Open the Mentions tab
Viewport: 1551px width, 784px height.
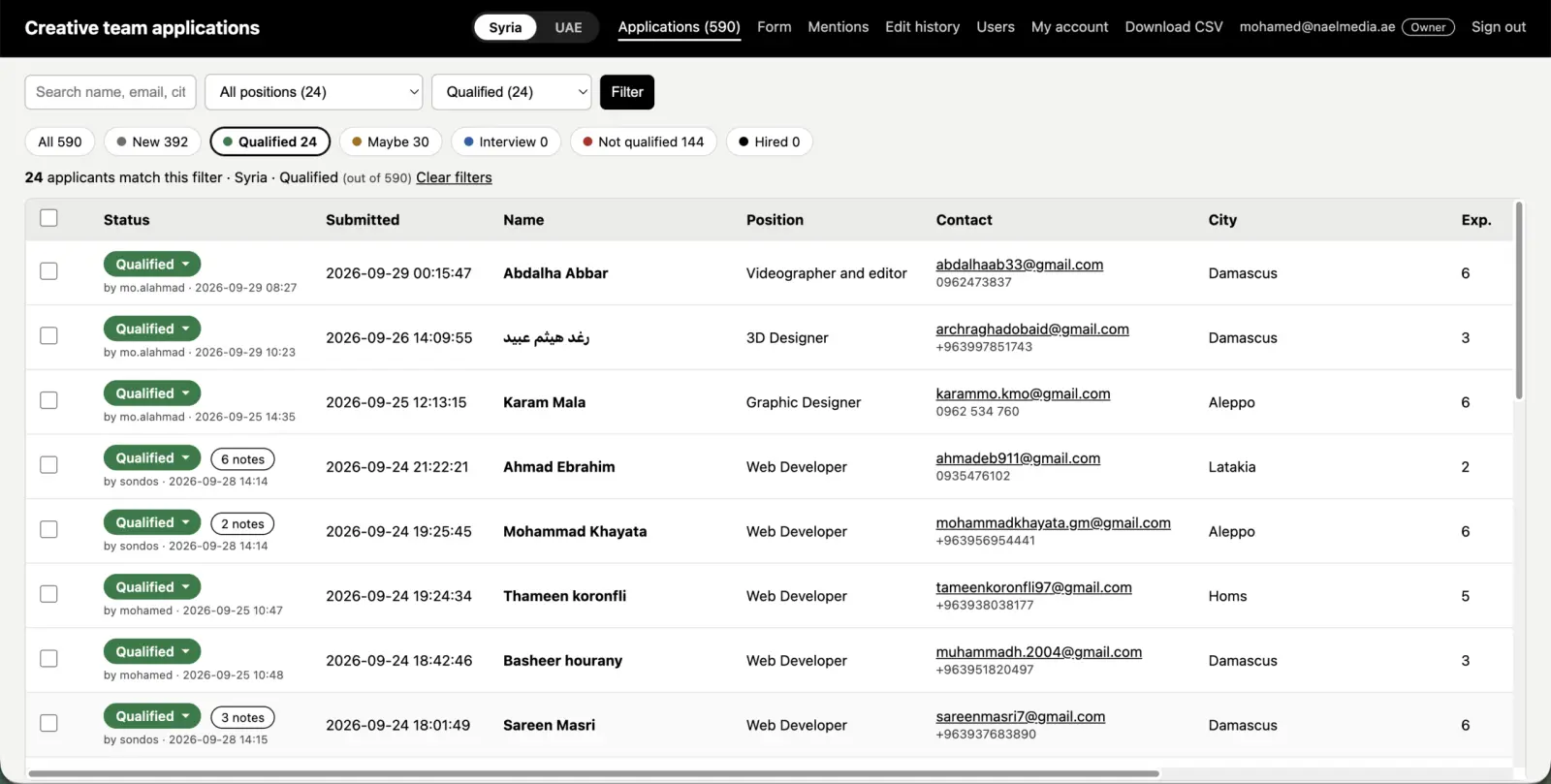839,27
